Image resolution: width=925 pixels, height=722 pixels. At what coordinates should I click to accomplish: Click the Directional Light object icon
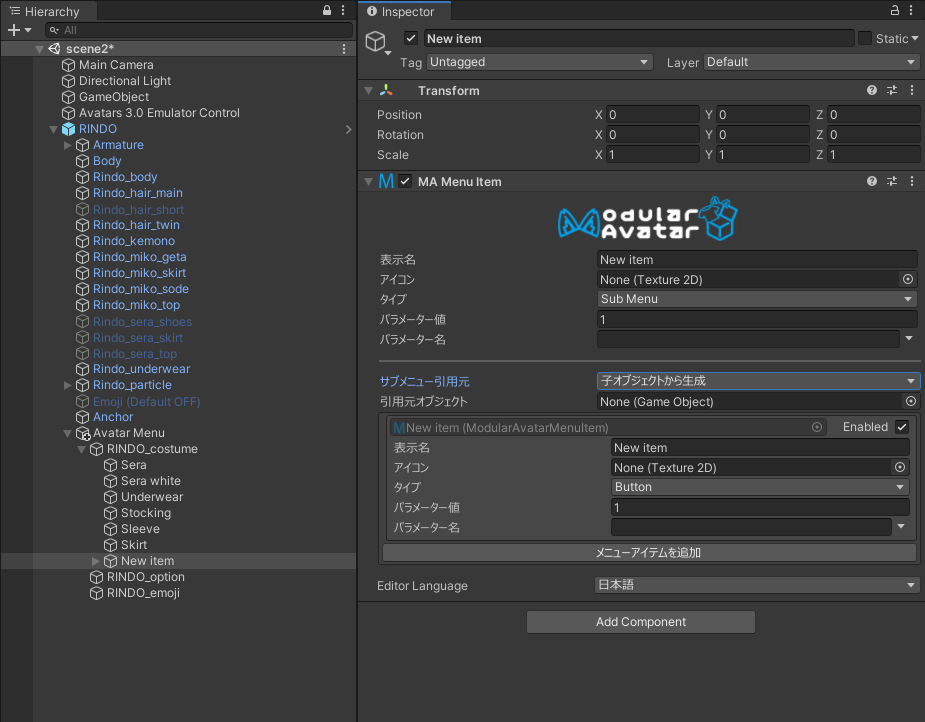(68, 81)
